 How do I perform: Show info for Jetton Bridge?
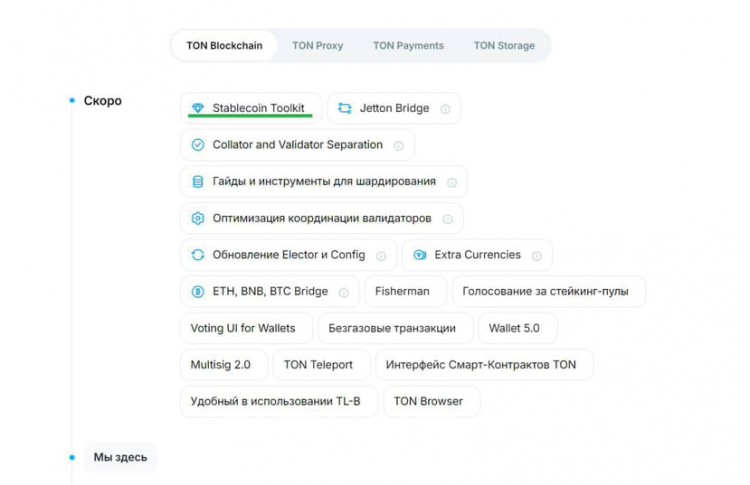pyautogui.click(x=445, y=109)
